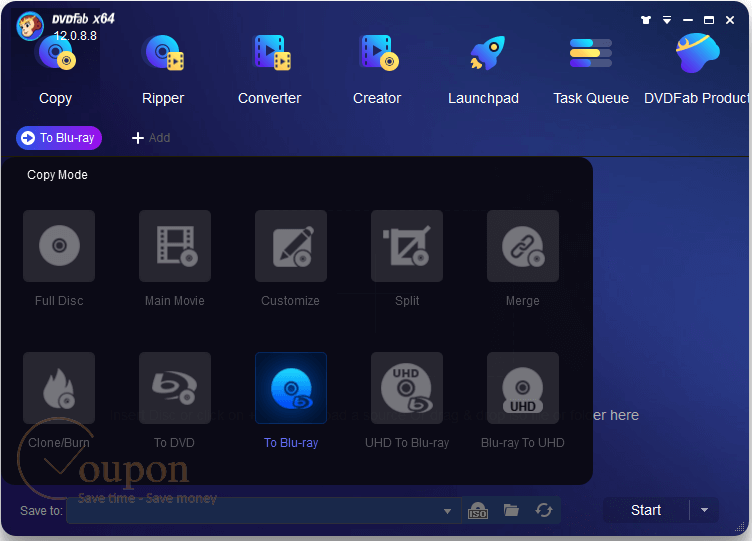
Task: Click the Copy Mode heading
Action: coord(58,175)
